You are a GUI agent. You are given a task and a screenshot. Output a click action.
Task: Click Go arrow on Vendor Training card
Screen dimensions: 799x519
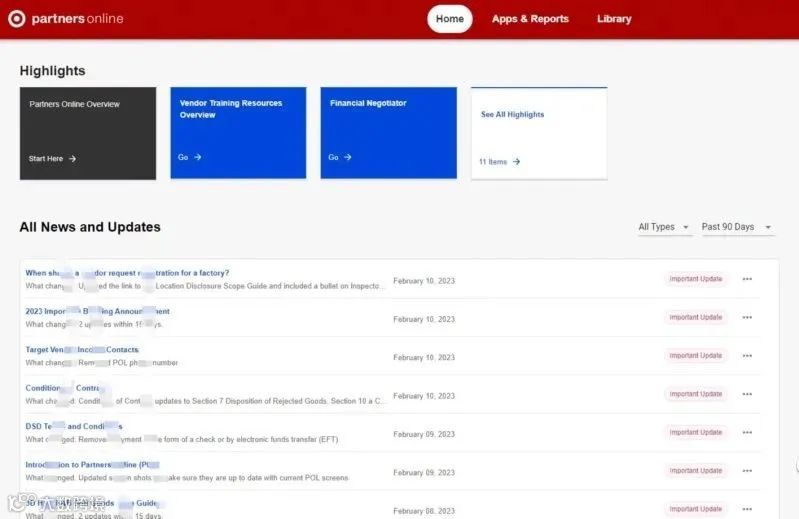coord(198,157)
